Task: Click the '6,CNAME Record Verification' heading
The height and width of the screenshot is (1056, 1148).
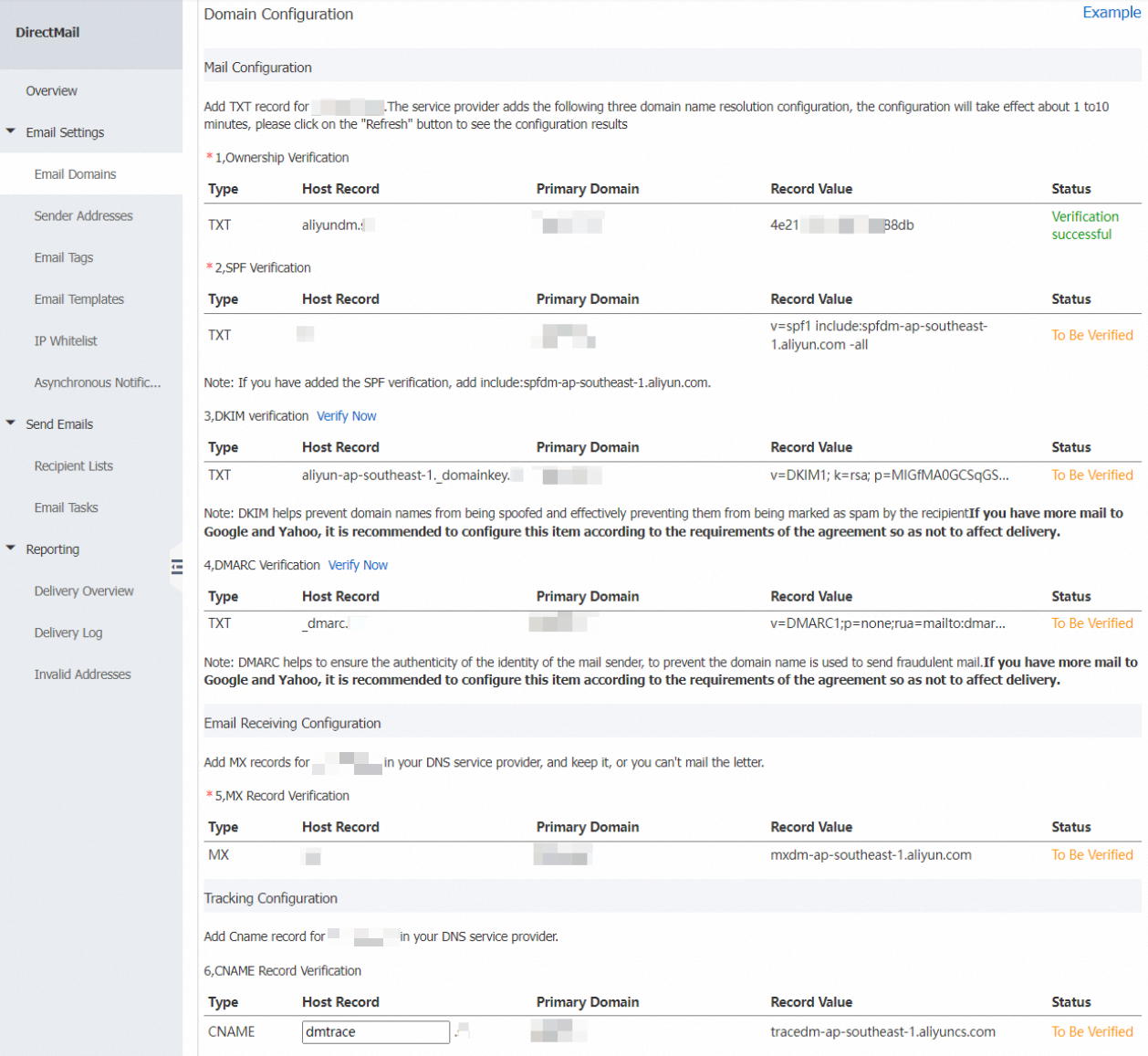Action: click(x=282, y=971)
